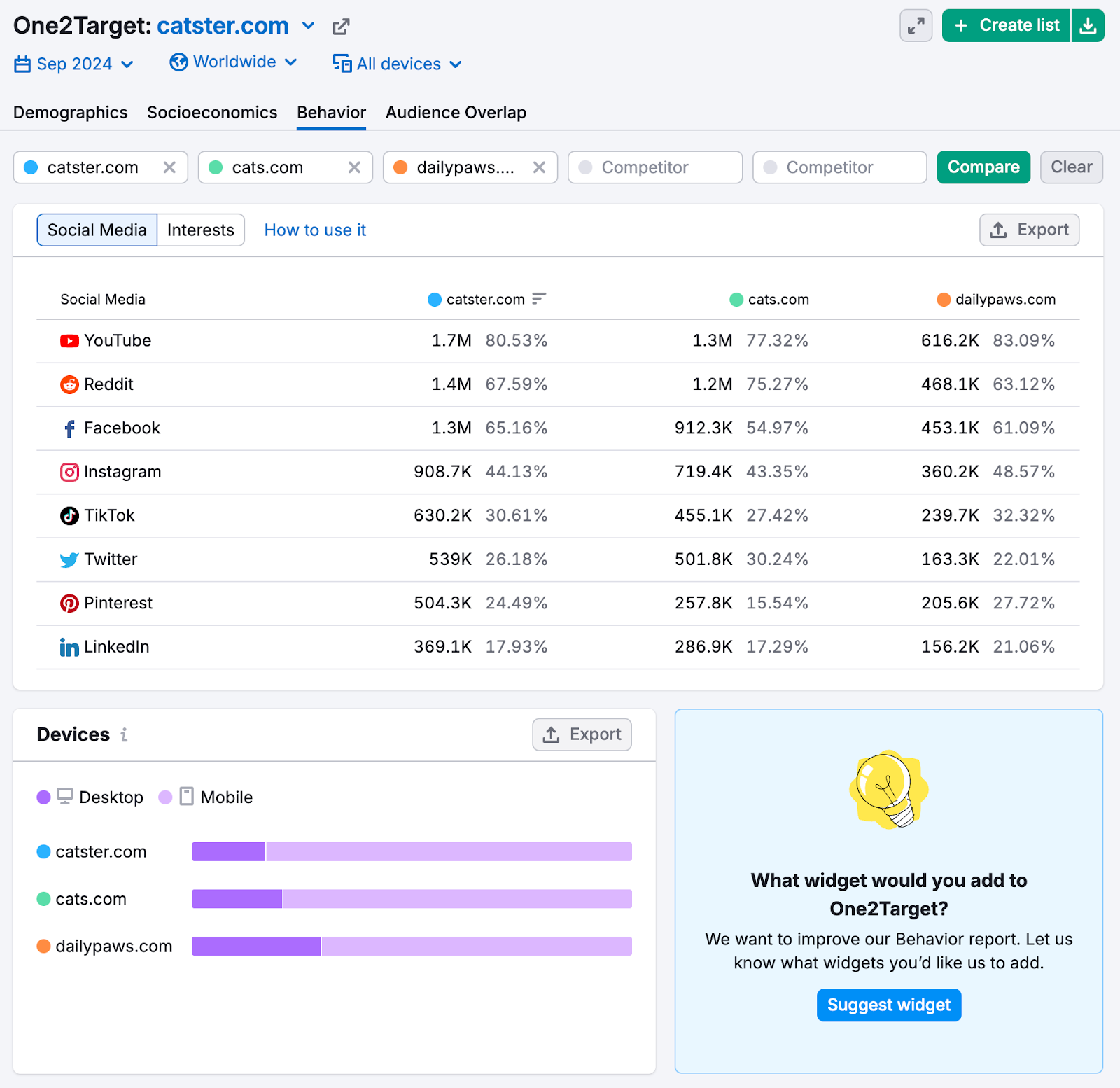Open the Audience Overlap tab
Screen dimensions: 1120x1088
(456, 112)
